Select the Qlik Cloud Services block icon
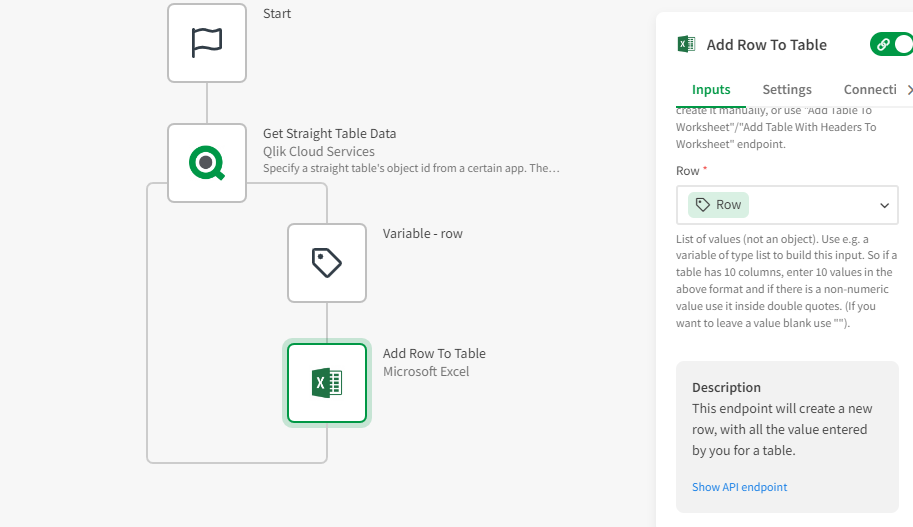 [x=207, y=163]
